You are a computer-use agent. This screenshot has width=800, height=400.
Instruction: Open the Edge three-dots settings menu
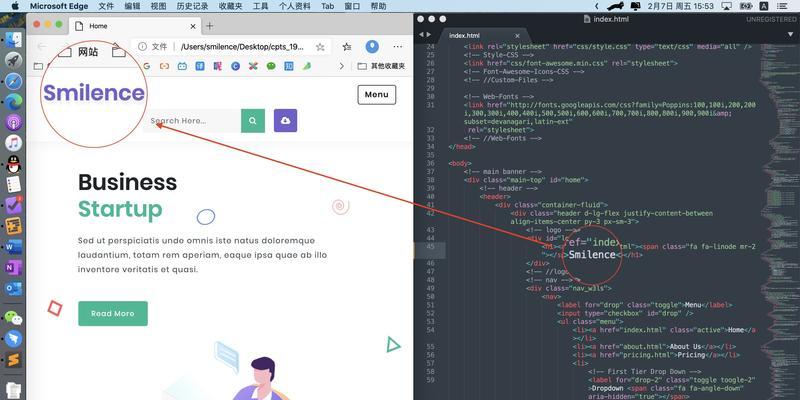(398, 47)
